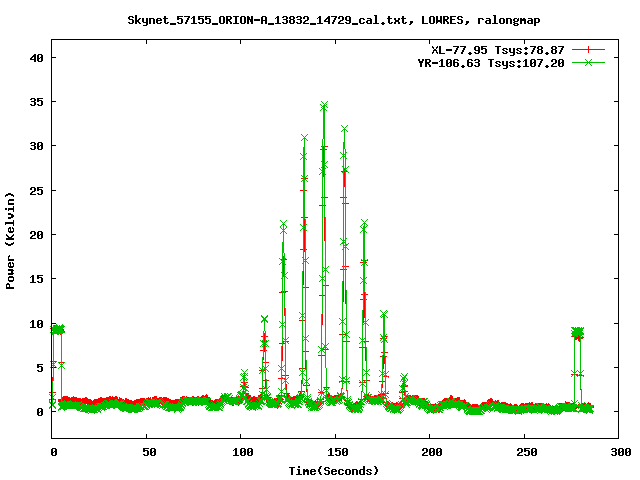Click the x-axis tick label 250
The height and width of the screenshot is (480, 640).
(x=527, y=452)
